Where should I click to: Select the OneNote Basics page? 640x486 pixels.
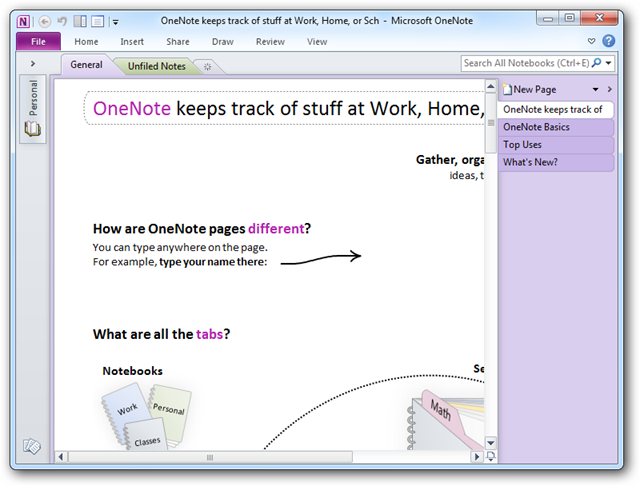point(555,127)
